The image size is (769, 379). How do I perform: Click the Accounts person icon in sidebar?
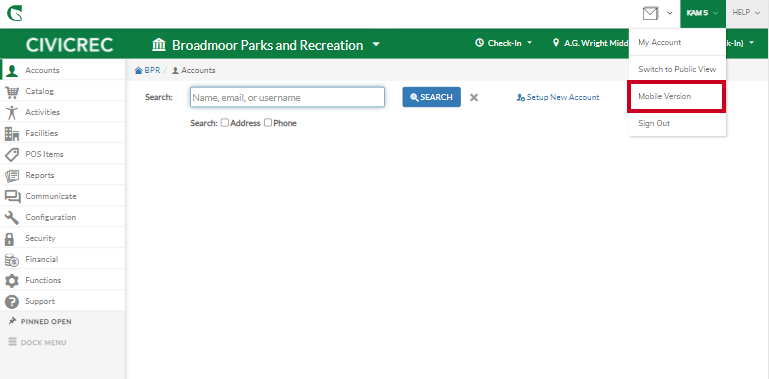(12, 71)
